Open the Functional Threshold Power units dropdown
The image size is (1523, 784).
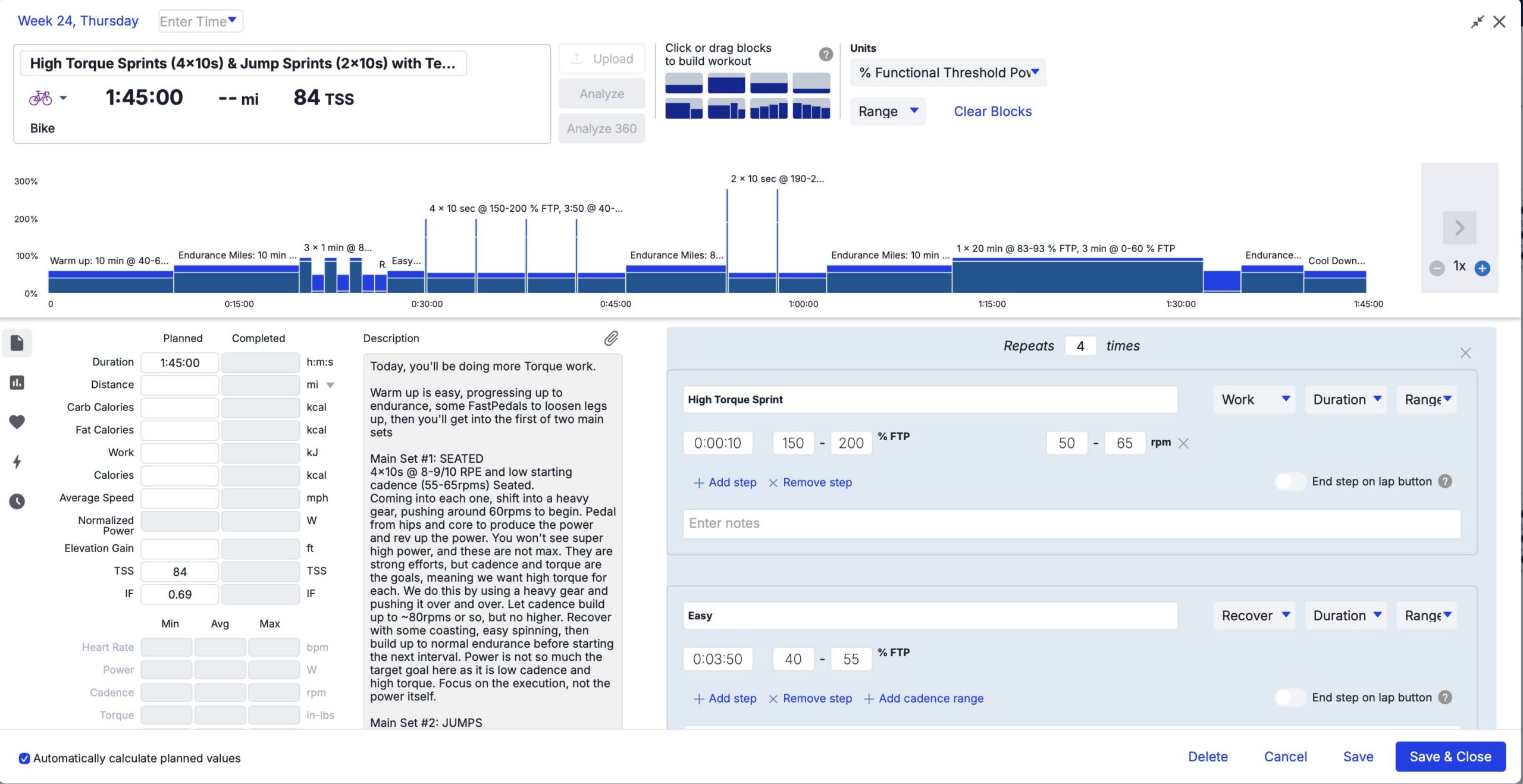[x=948, y=73]
